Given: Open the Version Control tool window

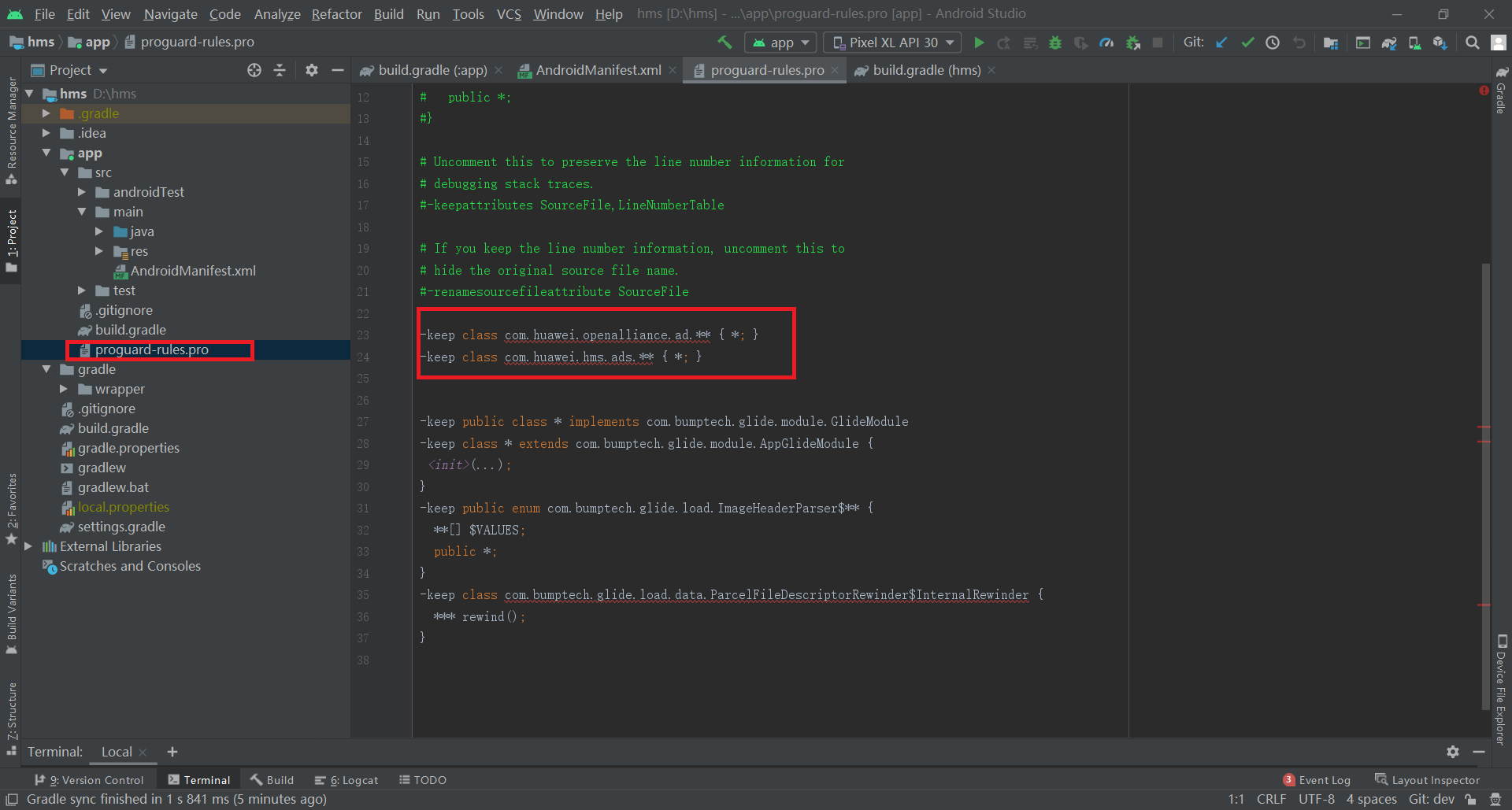Looking at the screenshot, I should pyautogui.click(x=89, y=780).
